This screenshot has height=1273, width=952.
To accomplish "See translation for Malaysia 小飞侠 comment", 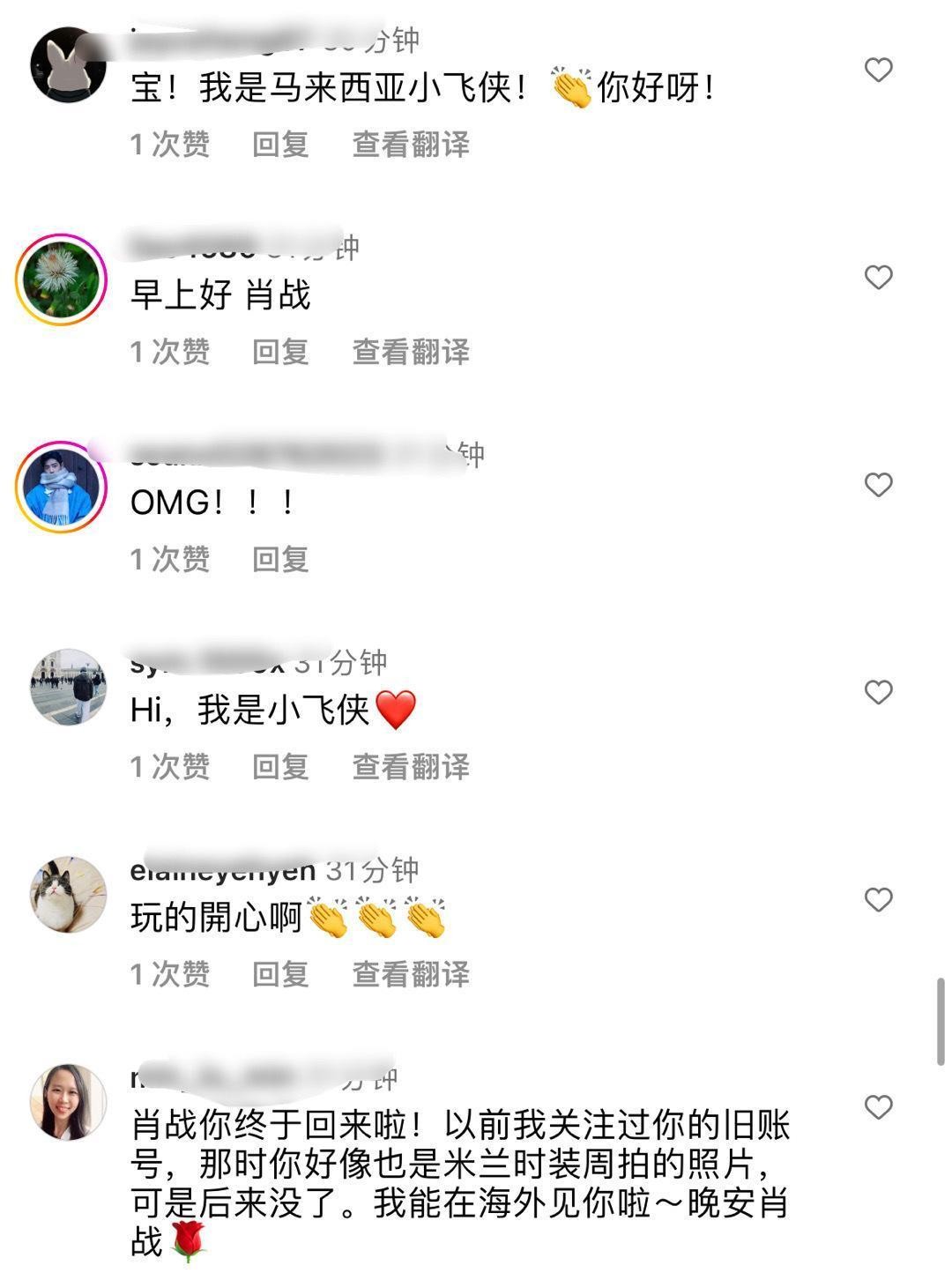I will (x=411, y=145).
